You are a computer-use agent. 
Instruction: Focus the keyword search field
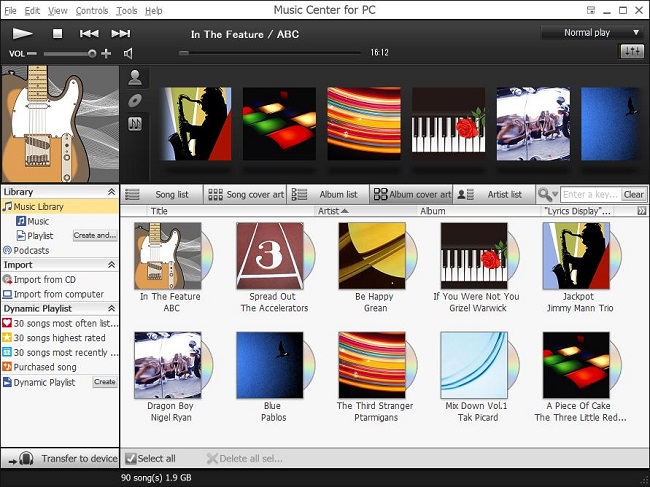click(590, 194)
